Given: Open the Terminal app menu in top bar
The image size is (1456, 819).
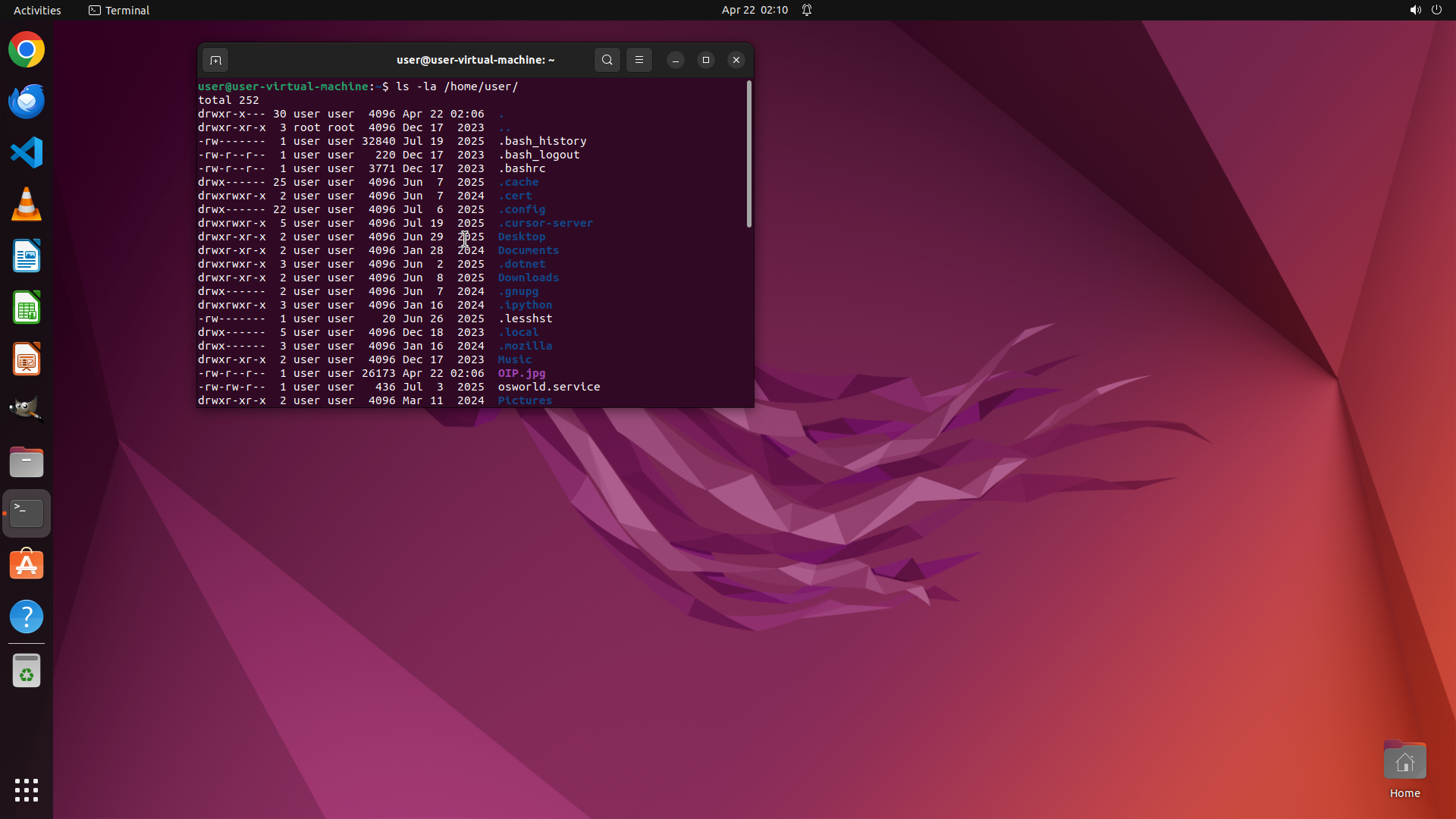Looking at the screenshot, I should coord(119,10).
